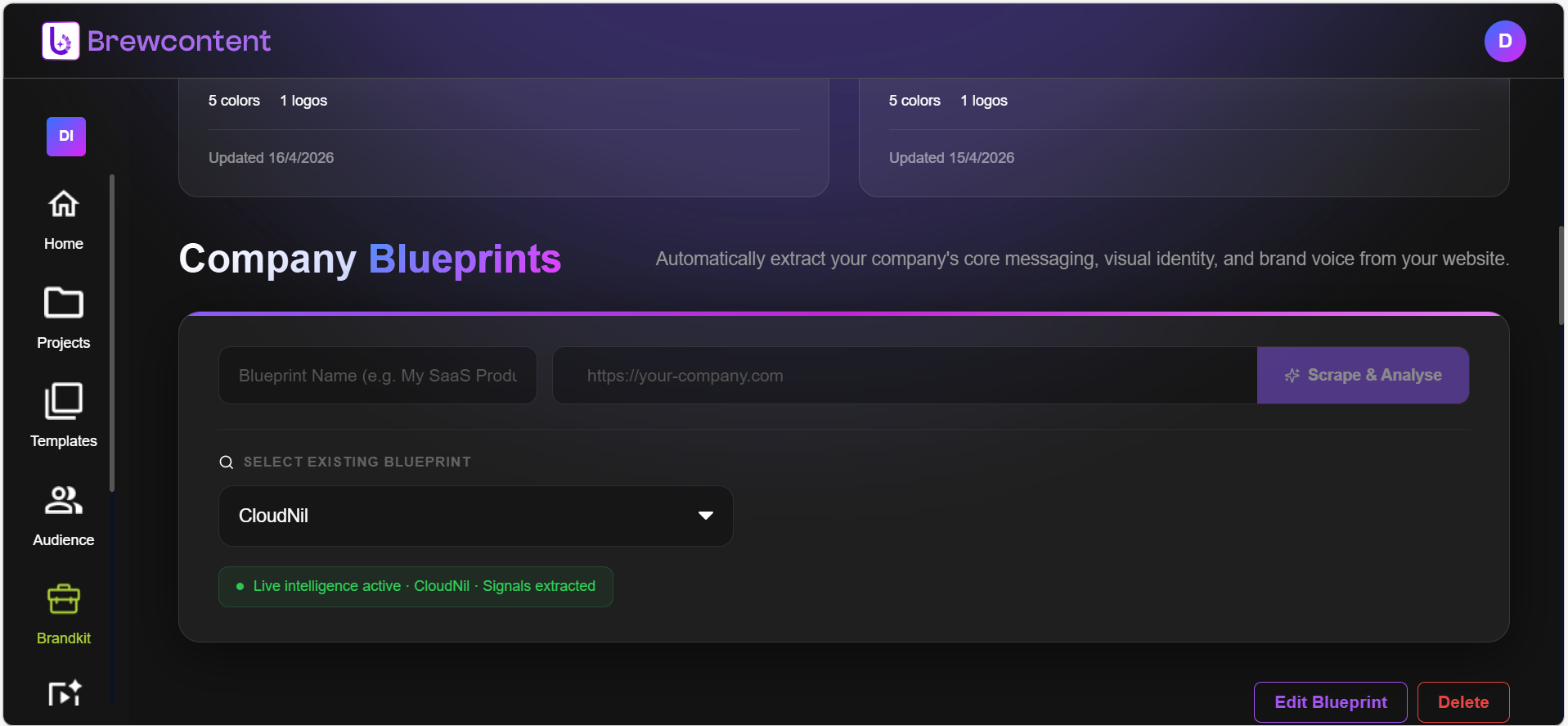Open Brandkit briefcase icon

64,599
